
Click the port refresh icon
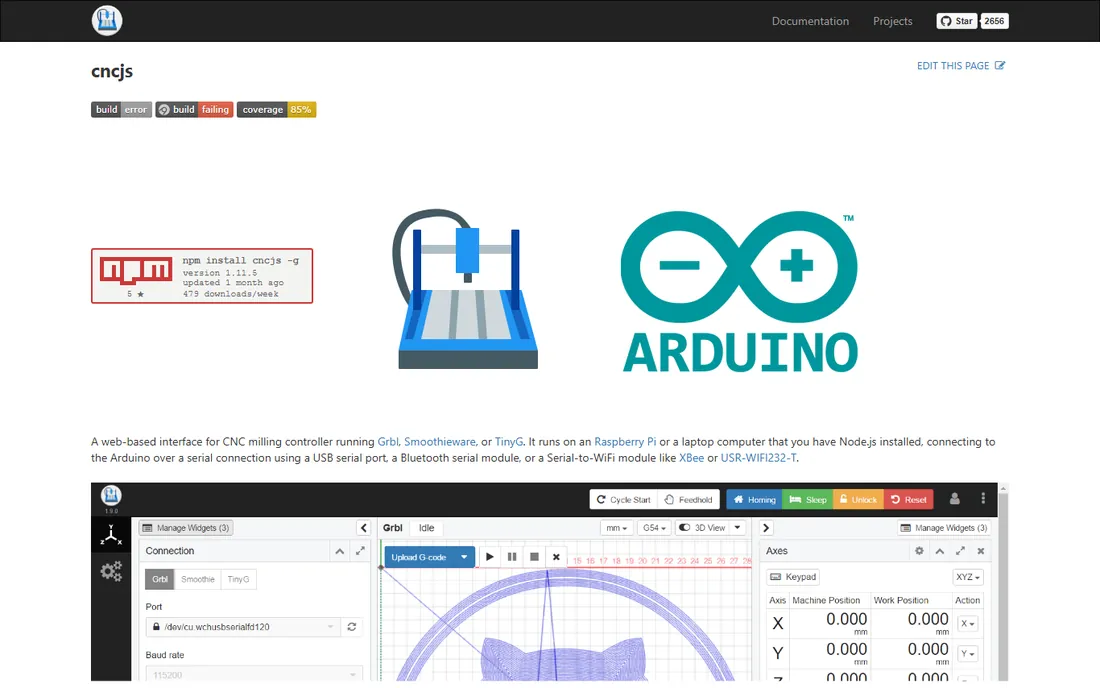(x=351, y=627)
